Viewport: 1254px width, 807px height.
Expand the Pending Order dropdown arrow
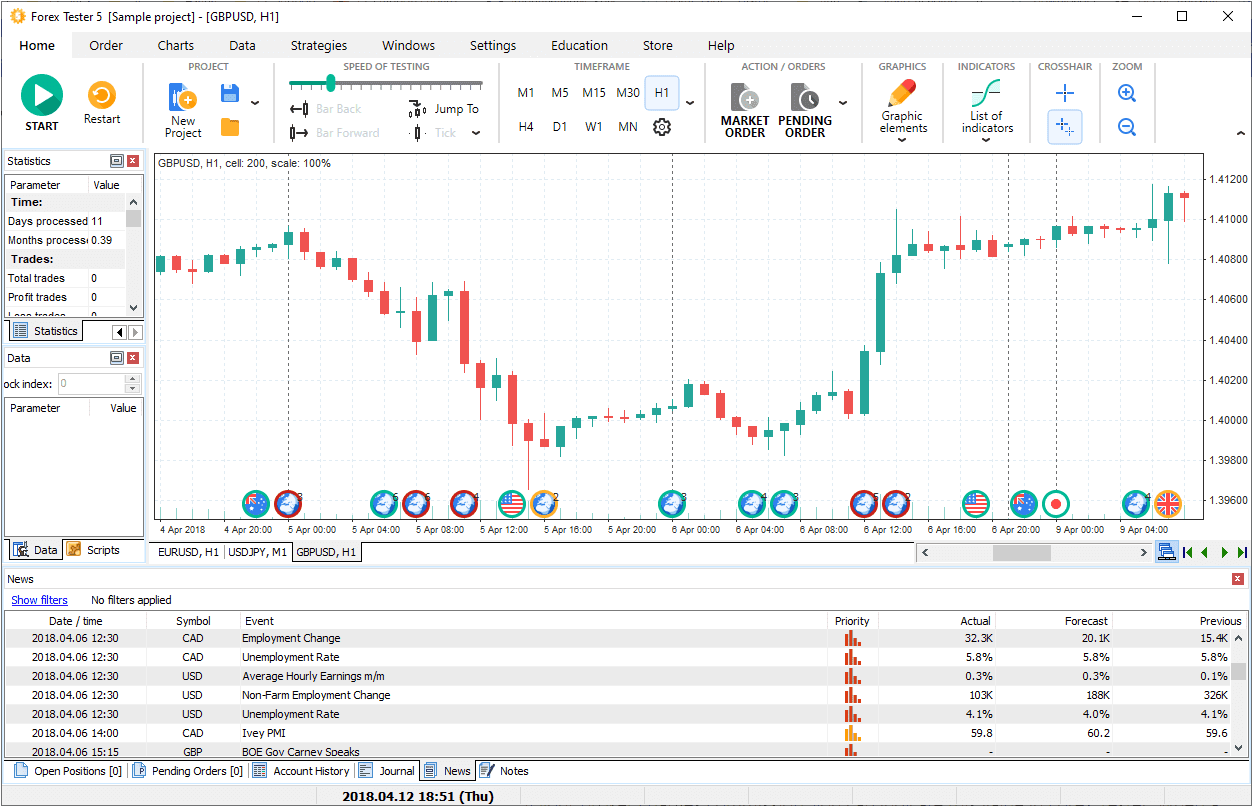click(844, 104)
